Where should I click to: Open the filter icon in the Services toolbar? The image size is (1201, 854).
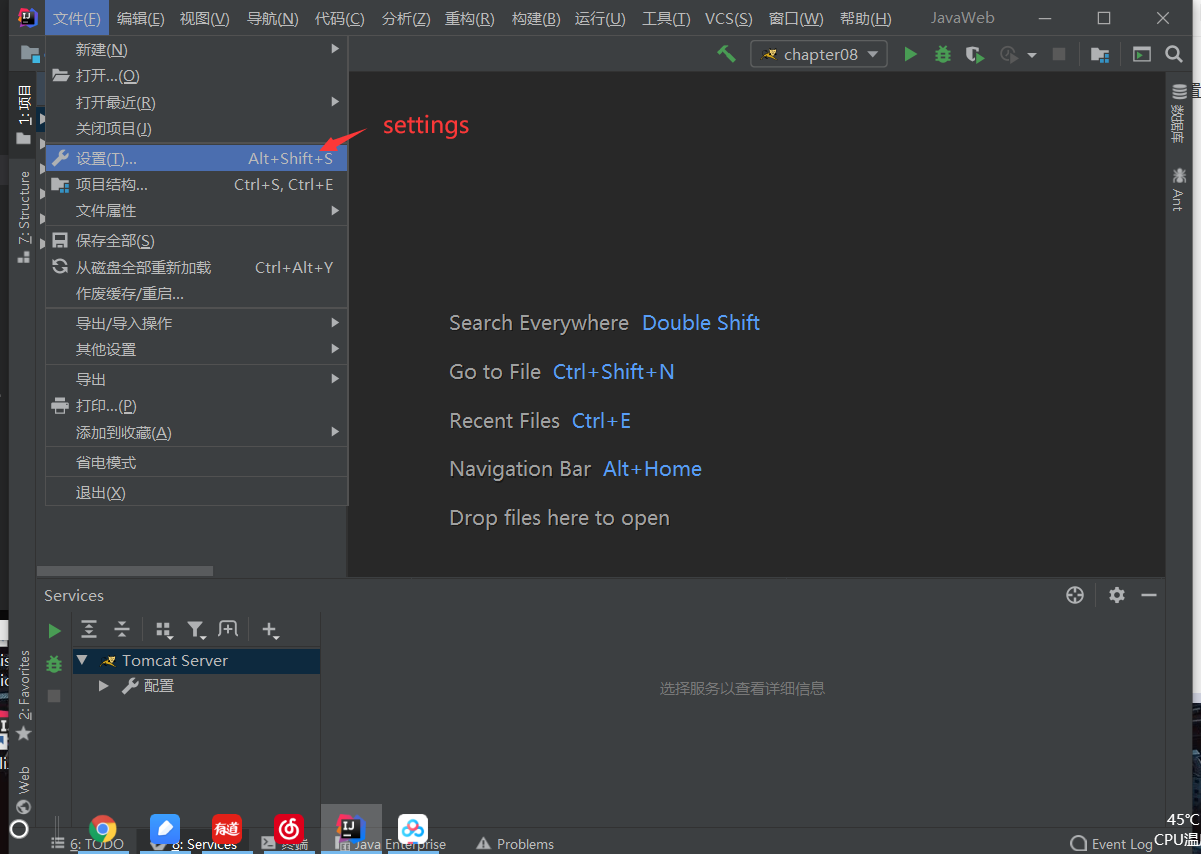coord(196,629)
